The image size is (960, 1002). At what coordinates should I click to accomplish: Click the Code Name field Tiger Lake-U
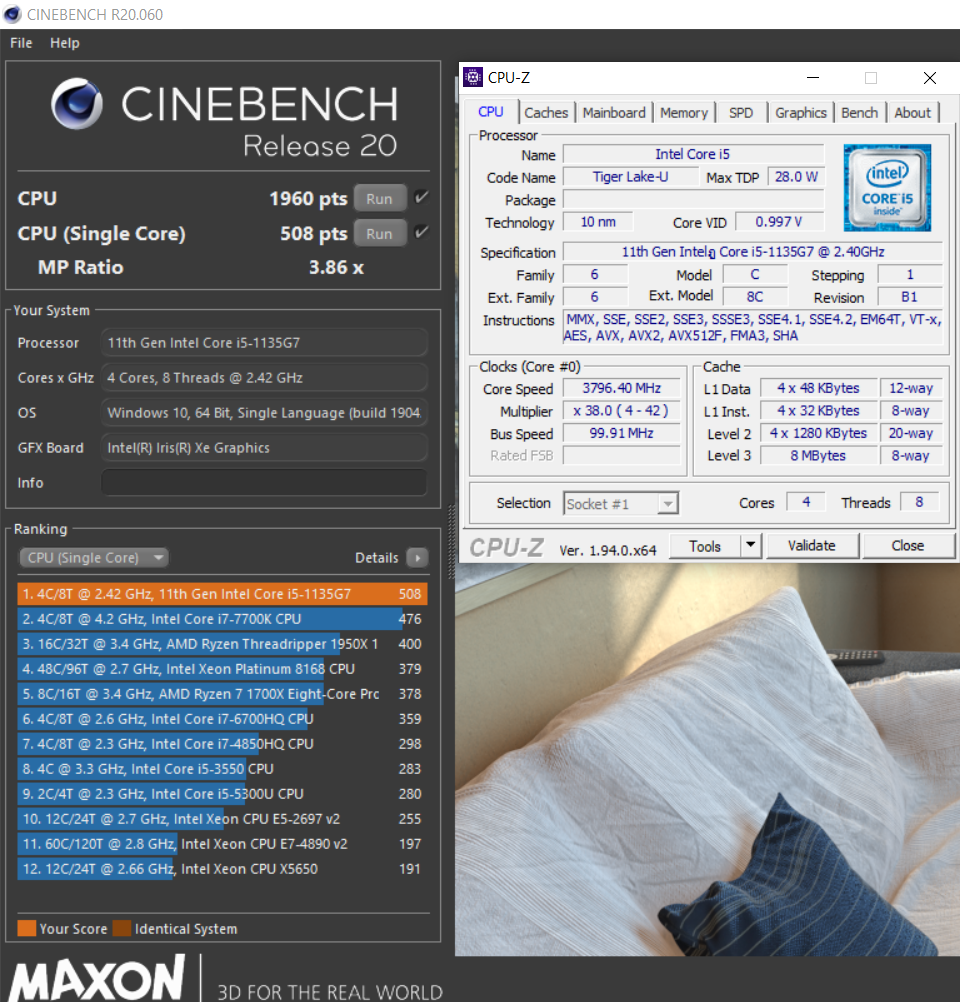pyautogui.click(x=630, y=177)
